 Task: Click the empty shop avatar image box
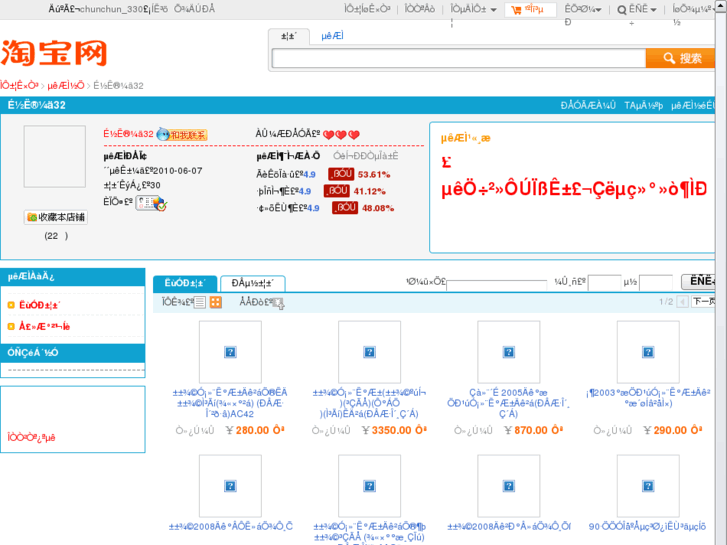pyautogui.click(x=55, y=156)
